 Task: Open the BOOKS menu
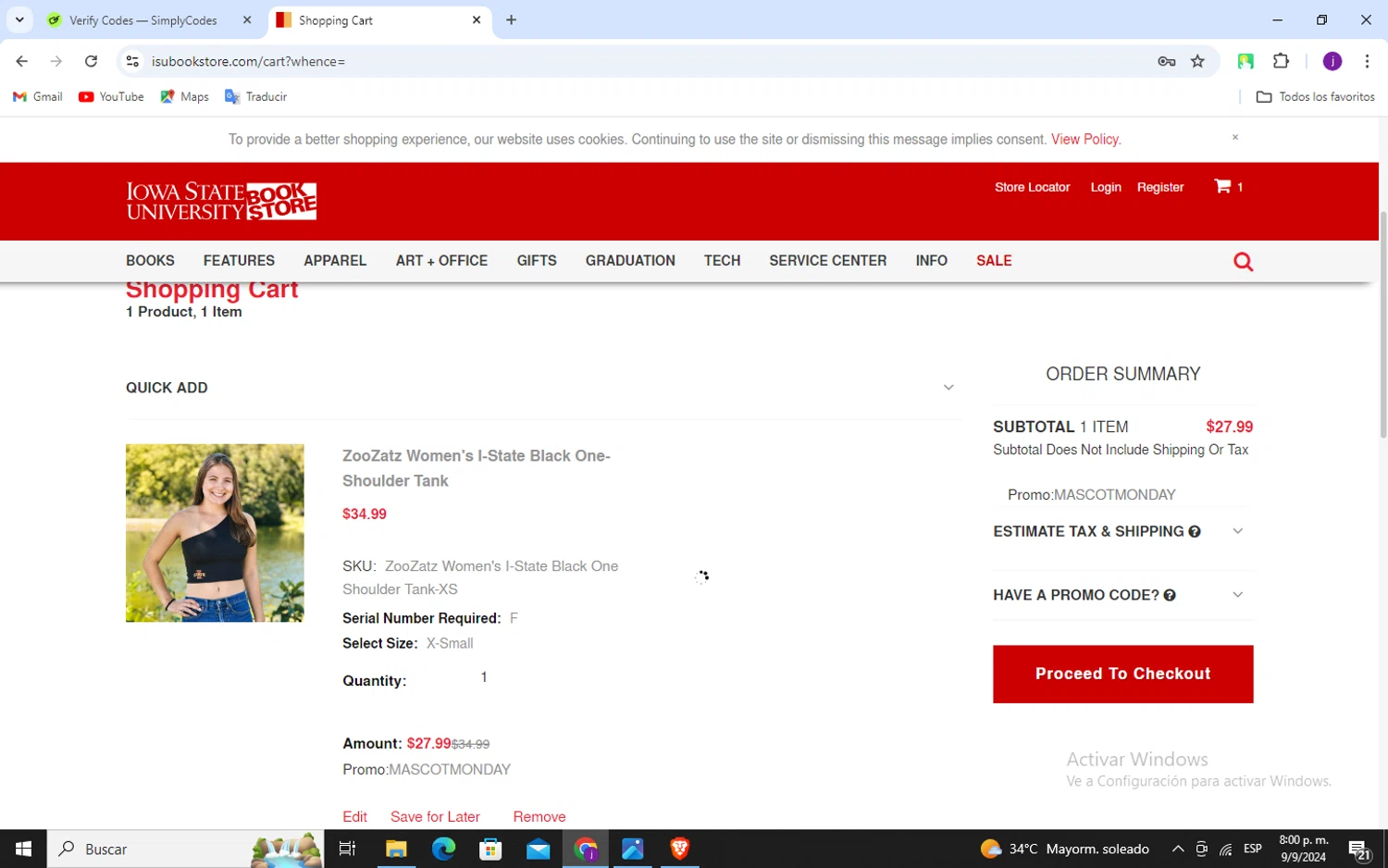pyautogui.click(x=150, y=260)
